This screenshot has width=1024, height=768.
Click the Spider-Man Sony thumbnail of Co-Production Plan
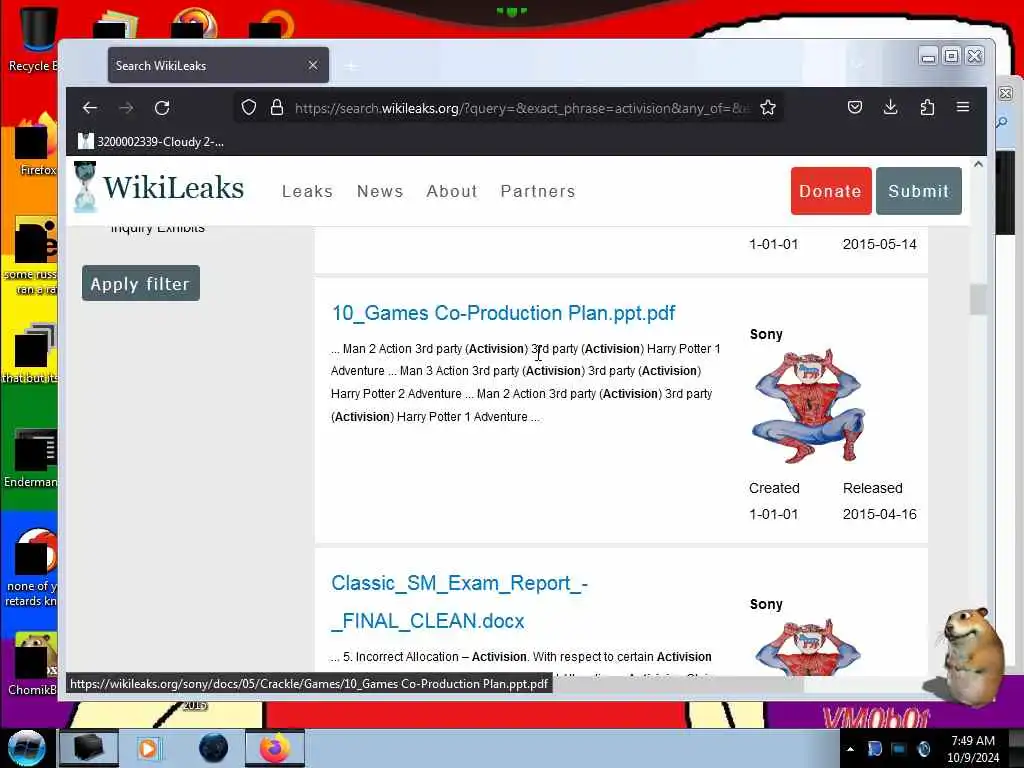pyautogui.click(x=808, y=406)
